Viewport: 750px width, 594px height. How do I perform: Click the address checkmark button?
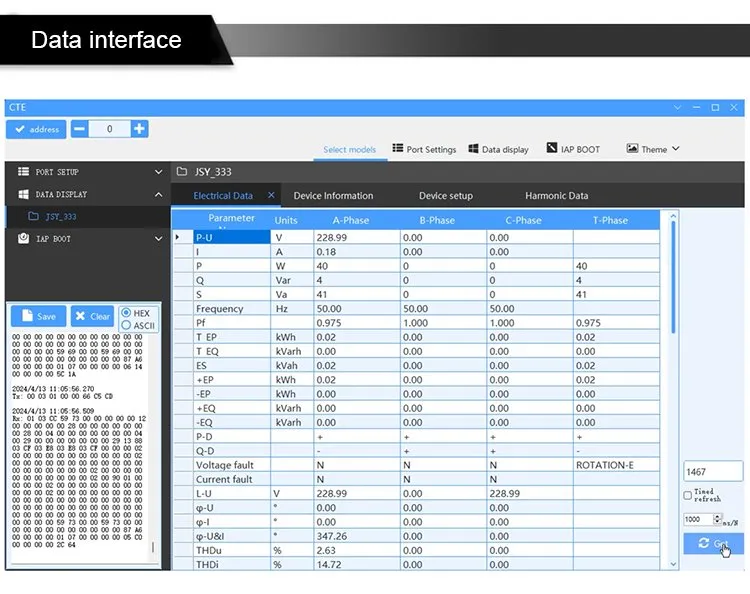36,129
